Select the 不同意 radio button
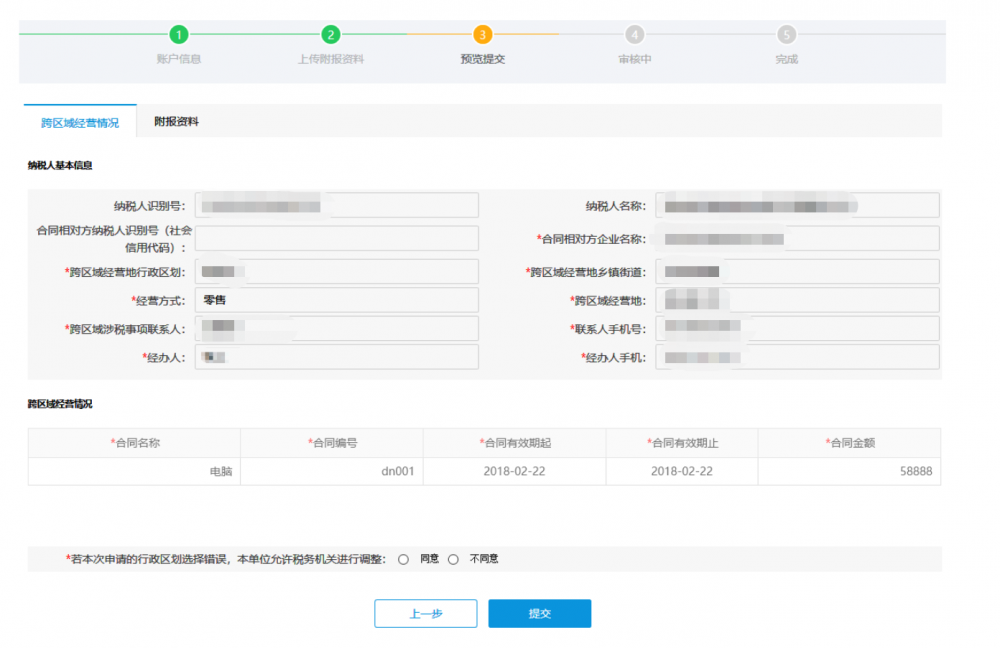This screenshot has width=1000, height=648. pyautogui.click(x=453, y=559)
